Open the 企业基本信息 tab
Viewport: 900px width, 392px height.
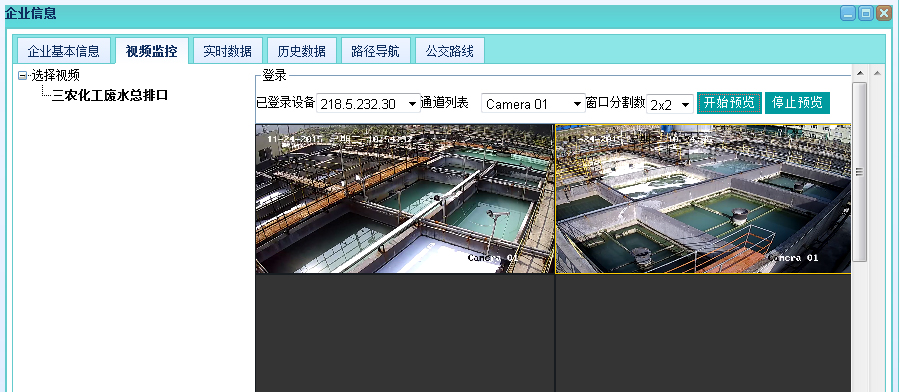pyautogui.click(x=63, y=51)
